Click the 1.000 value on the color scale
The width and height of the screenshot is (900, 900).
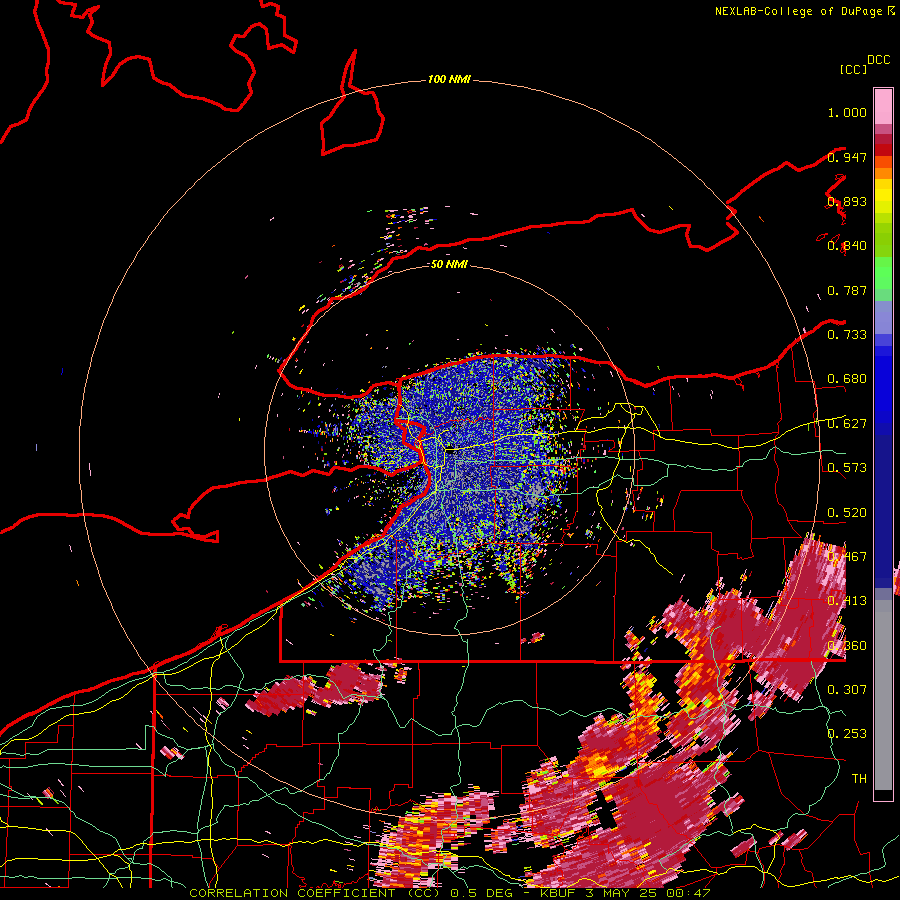[x=847, y=112]
